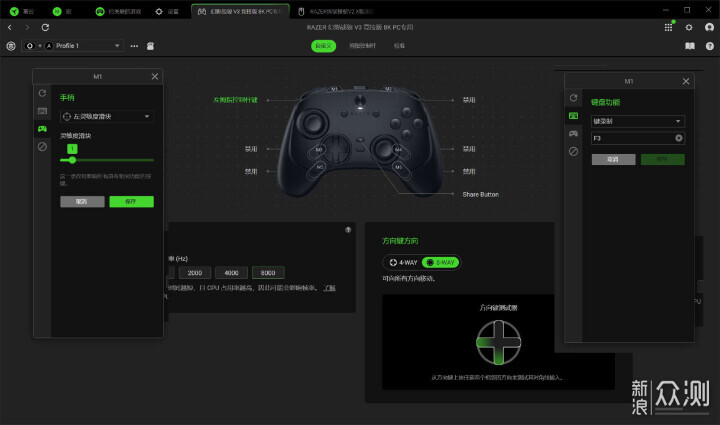720x425 pixels.
Task: Open the top-right settings gear
Action: pos(689,28)
